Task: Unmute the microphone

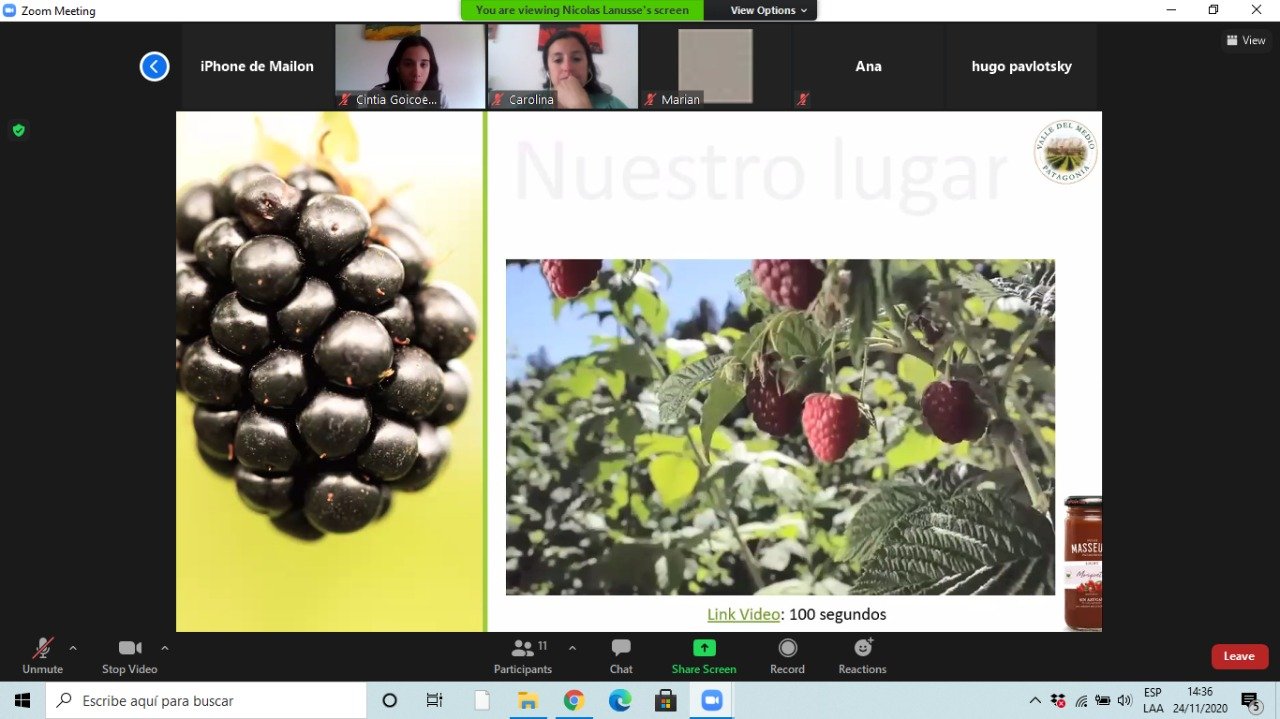Action: click(x=42, y=656)
